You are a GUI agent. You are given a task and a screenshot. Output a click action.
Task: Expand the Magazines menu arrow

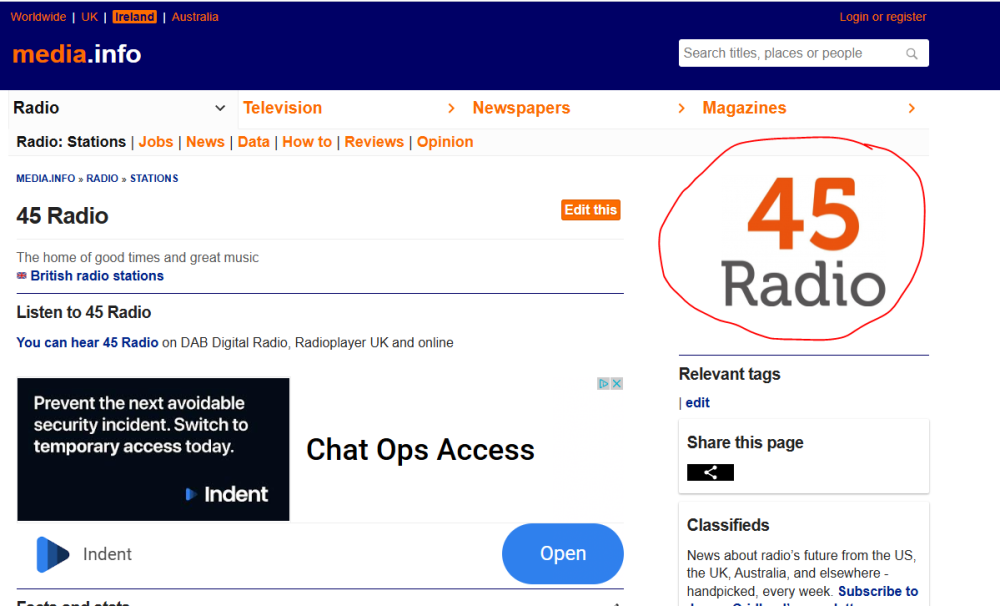(911, 108)
